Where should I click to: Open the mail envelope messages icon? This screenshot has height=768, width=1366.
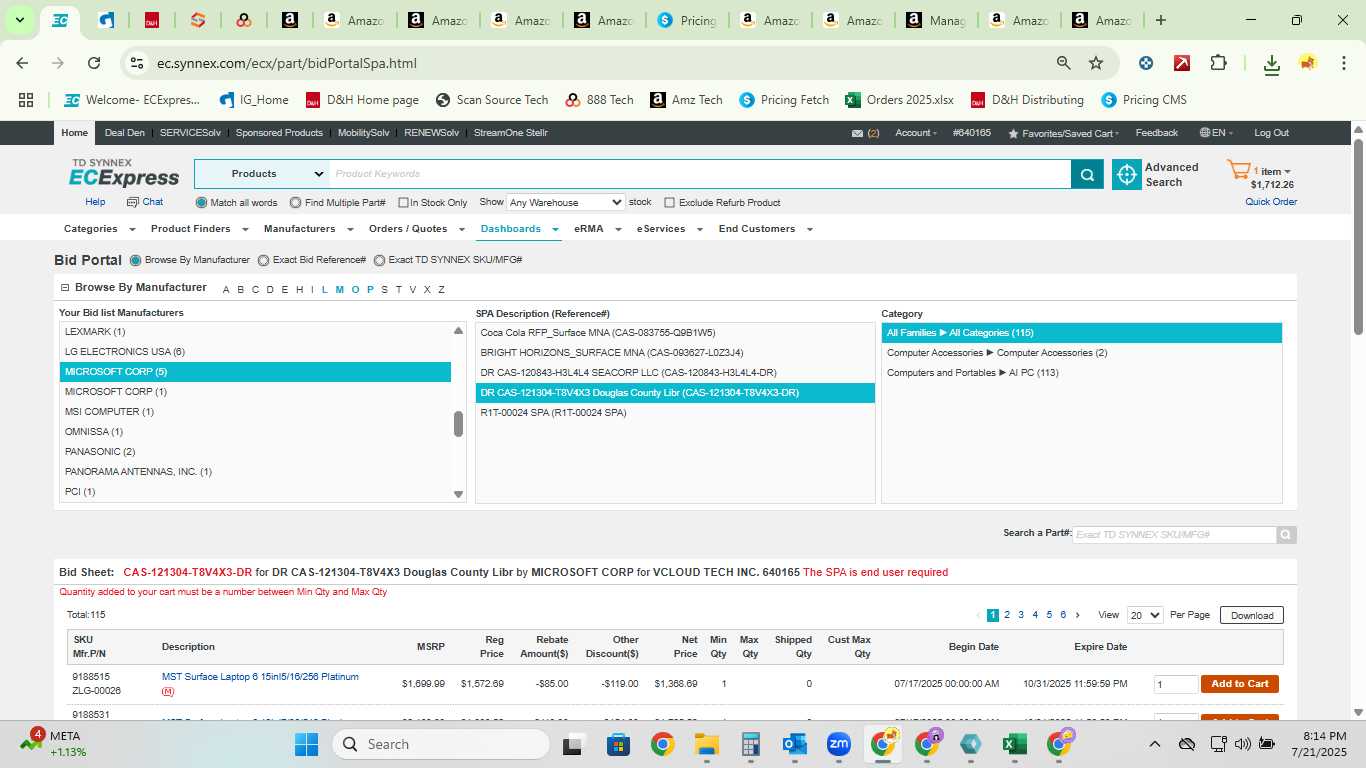[858, 133]
